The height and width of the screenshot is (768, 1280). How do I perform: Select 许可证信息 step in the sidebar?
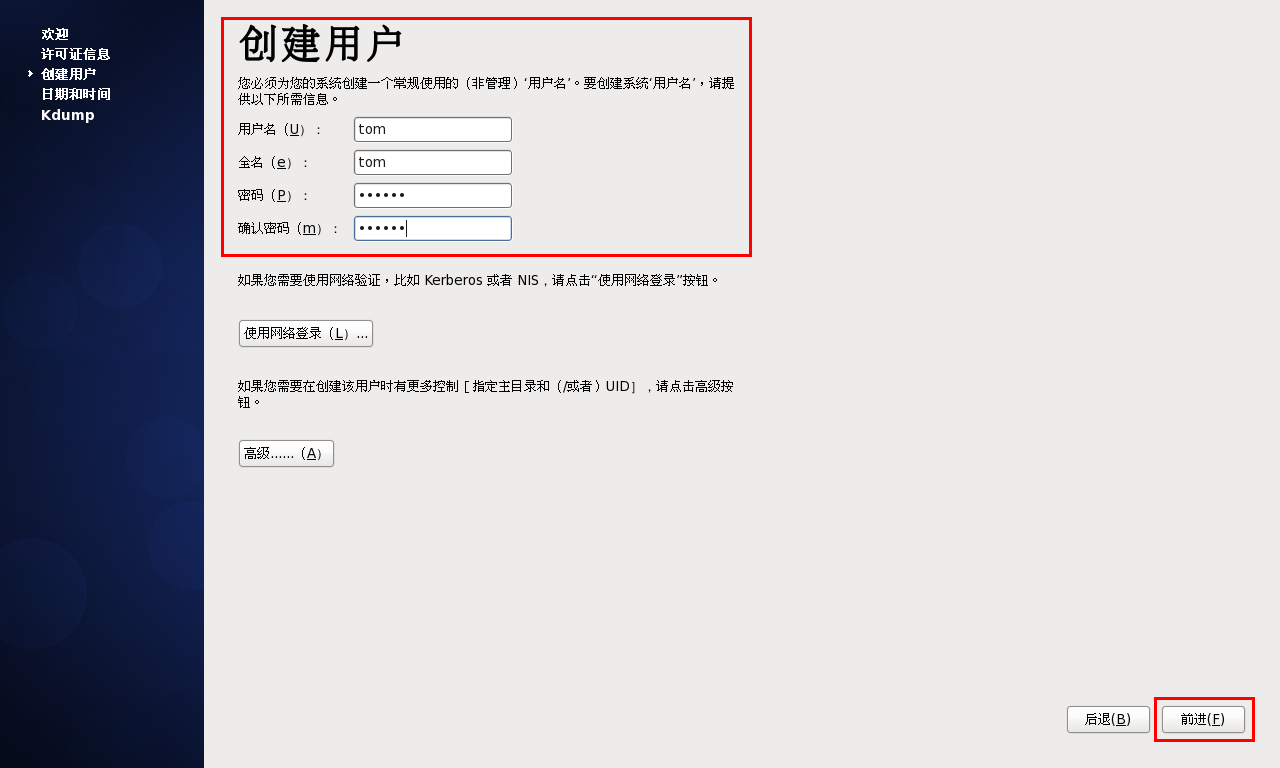click(x=76, y=54)
